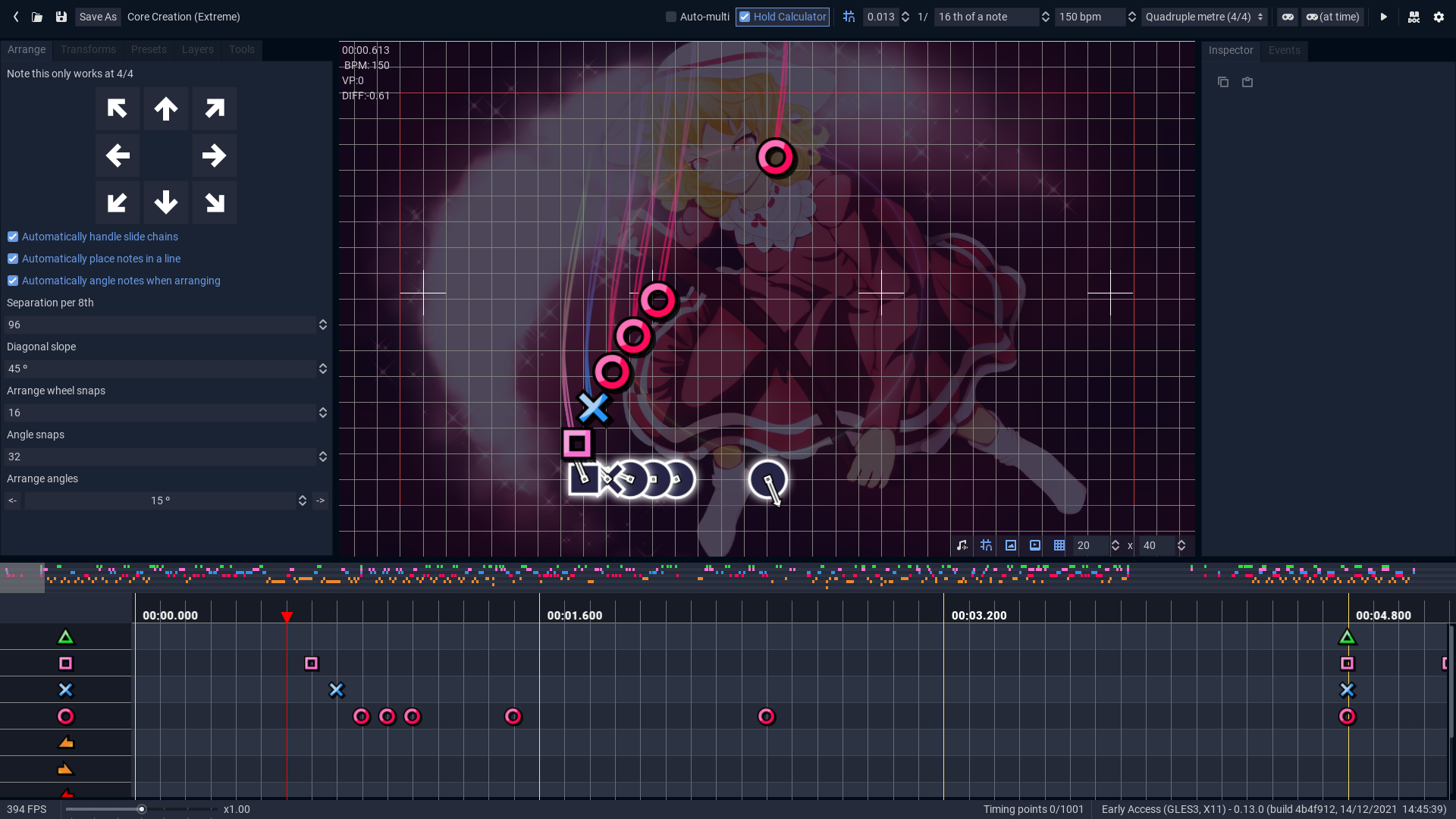This screenshot has width=1456, height=819.
Task: Click the Diagonal slope 45° field
Action: point(161,369)
